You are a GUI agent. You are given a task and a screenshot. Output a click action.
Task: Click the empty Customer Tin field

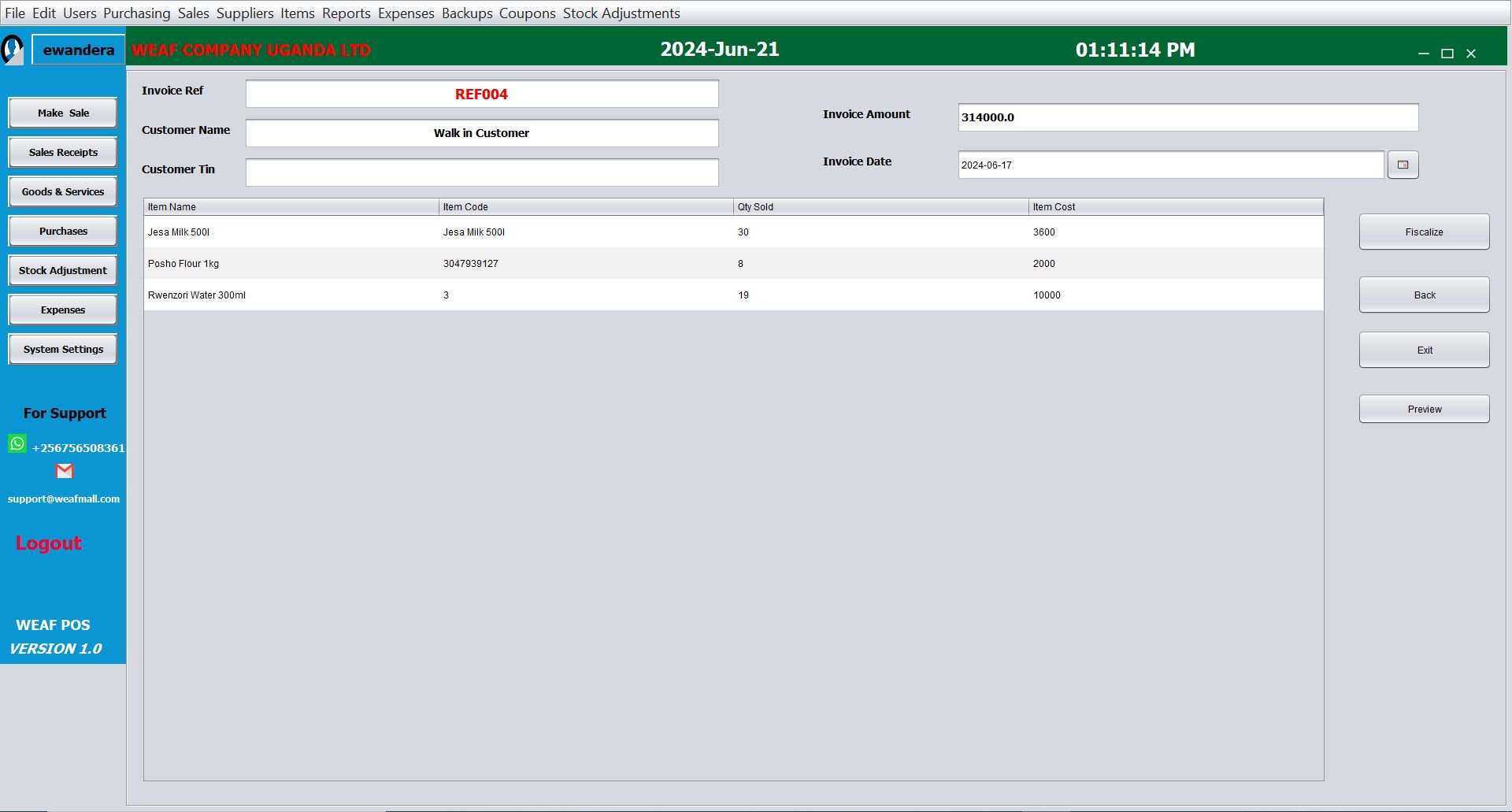point(482,172)
